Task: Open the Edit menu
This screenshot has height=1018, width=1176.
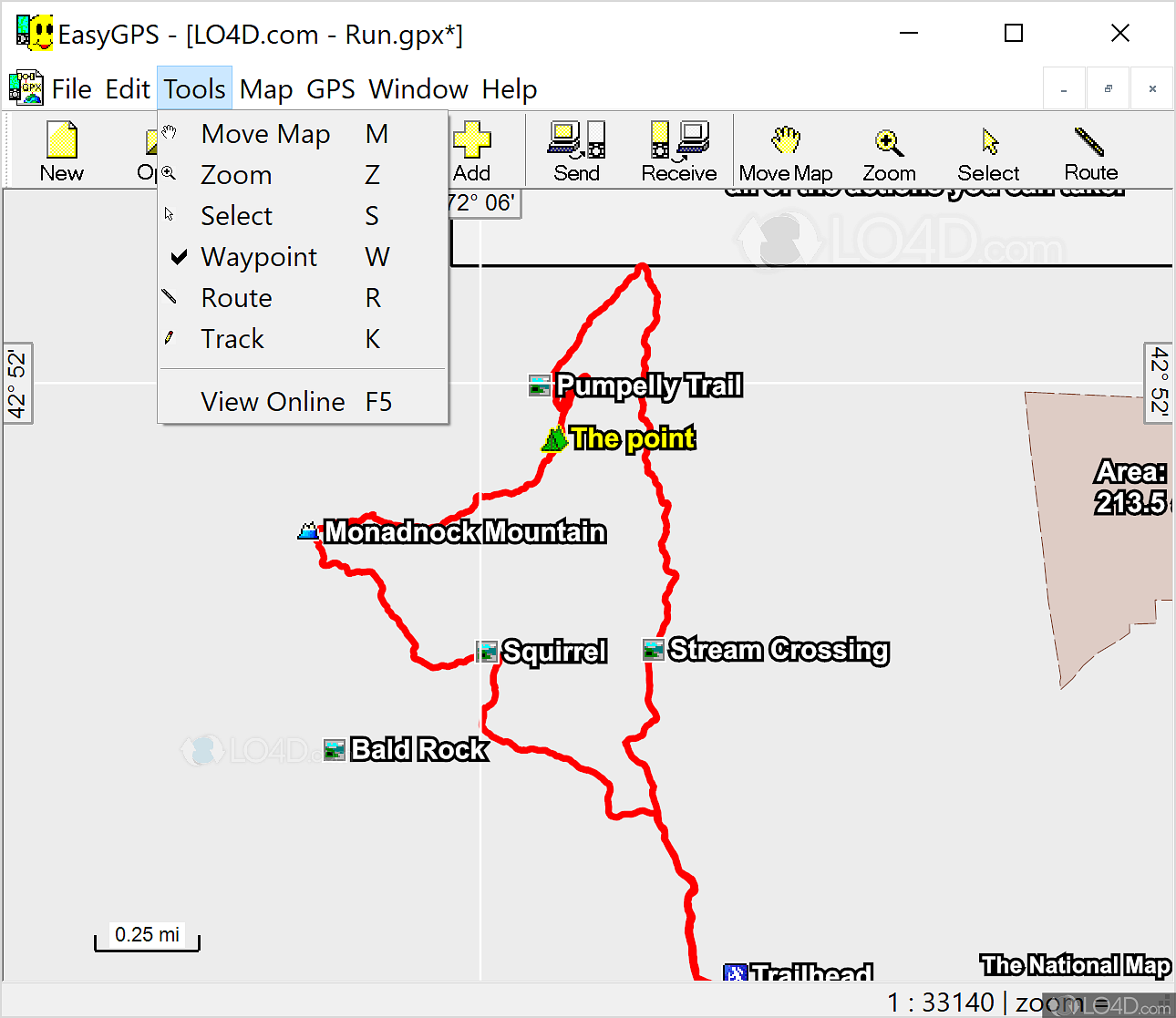Action: point(128,89)
